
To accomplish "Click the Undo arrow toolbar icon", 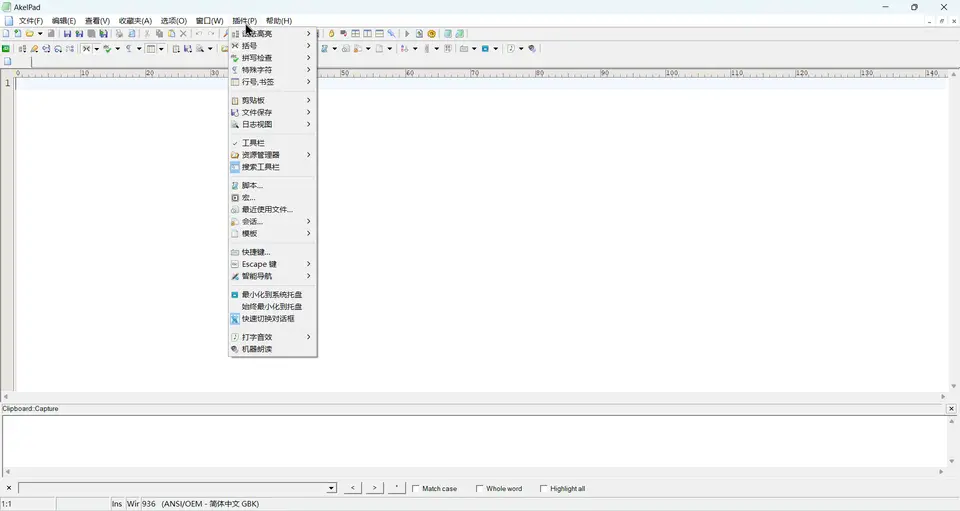I will 199,34.
